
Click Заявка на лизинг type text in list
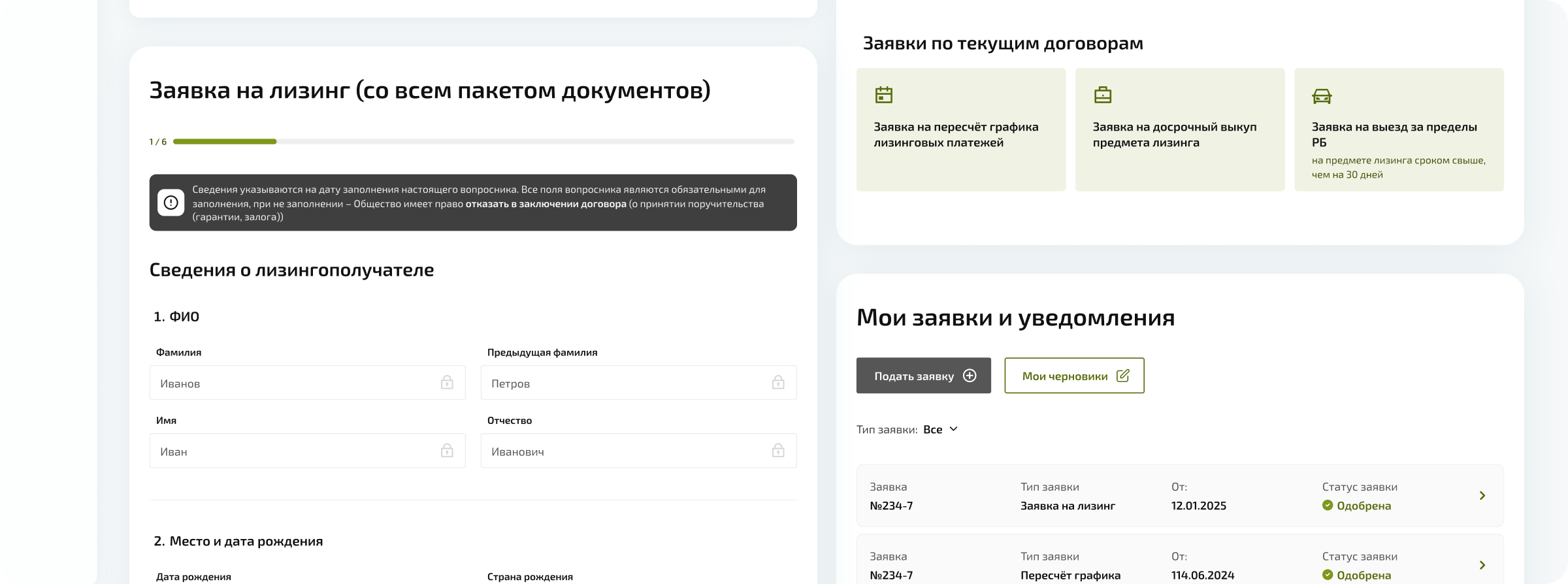[1068, 506]
